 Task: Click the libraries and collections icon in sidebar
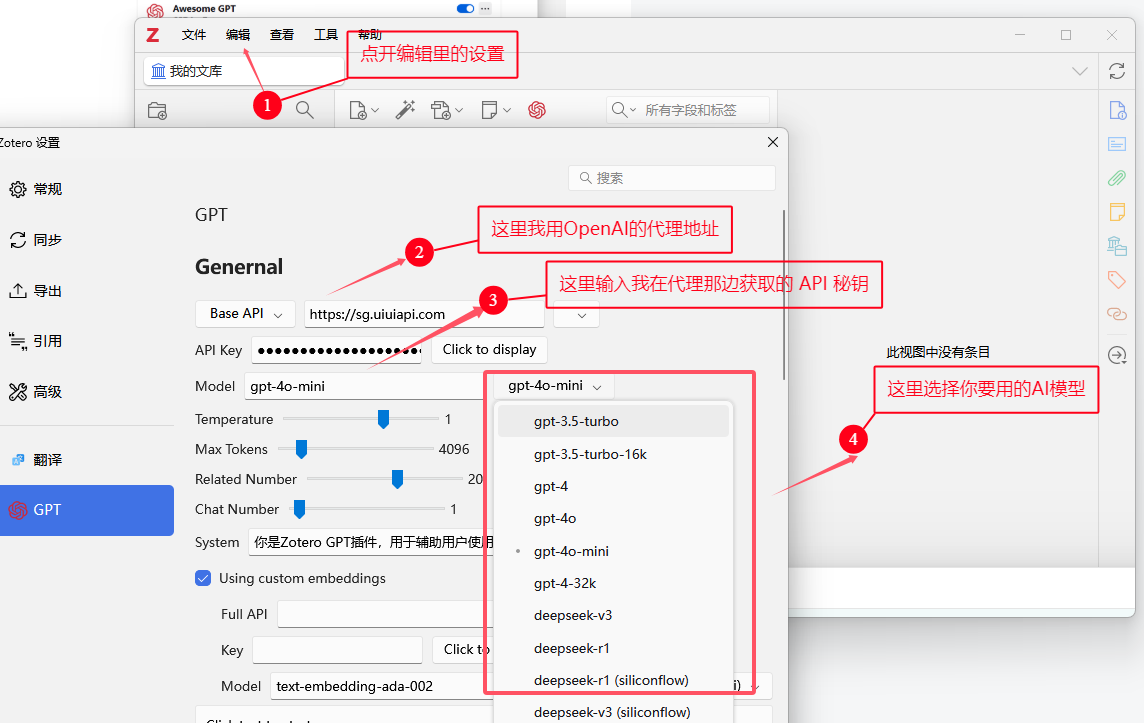1117,246
